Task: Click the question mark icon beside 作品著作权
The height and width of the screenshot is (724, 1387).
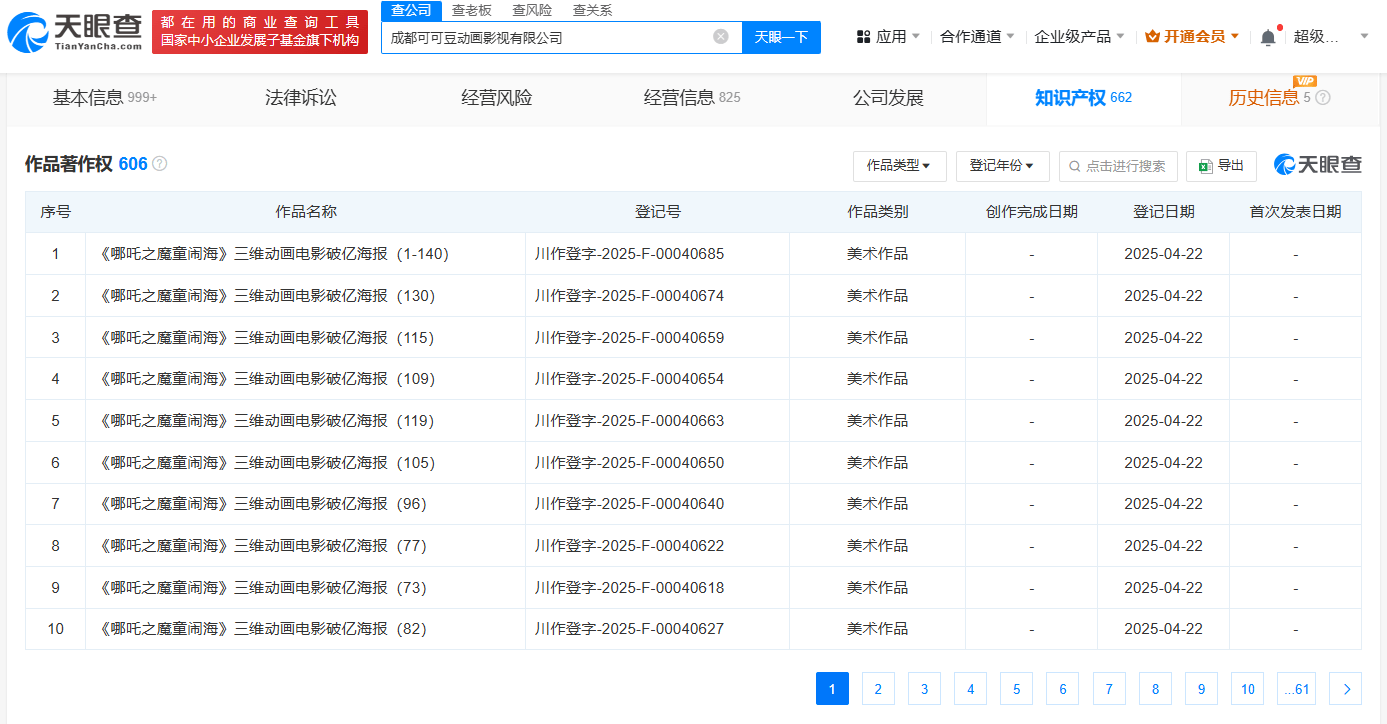Action: click(160, 163)
